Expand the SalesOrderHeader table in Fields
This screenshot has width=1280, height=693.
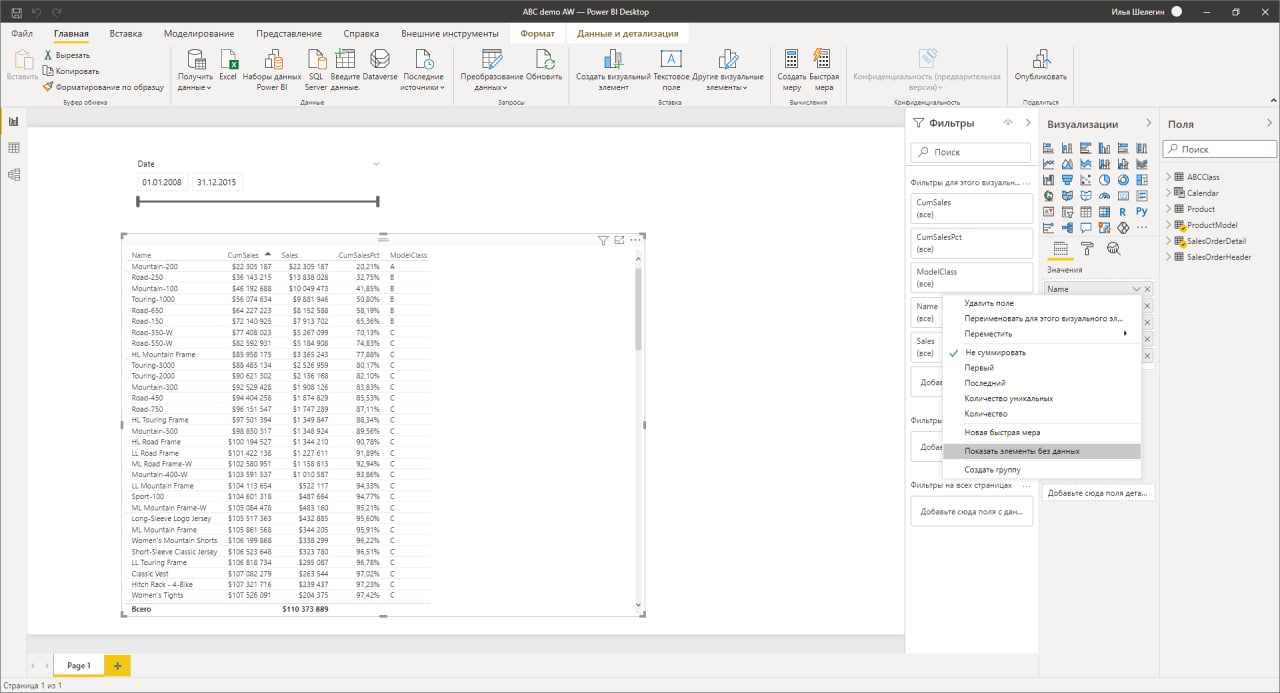tap(1170, 257)
